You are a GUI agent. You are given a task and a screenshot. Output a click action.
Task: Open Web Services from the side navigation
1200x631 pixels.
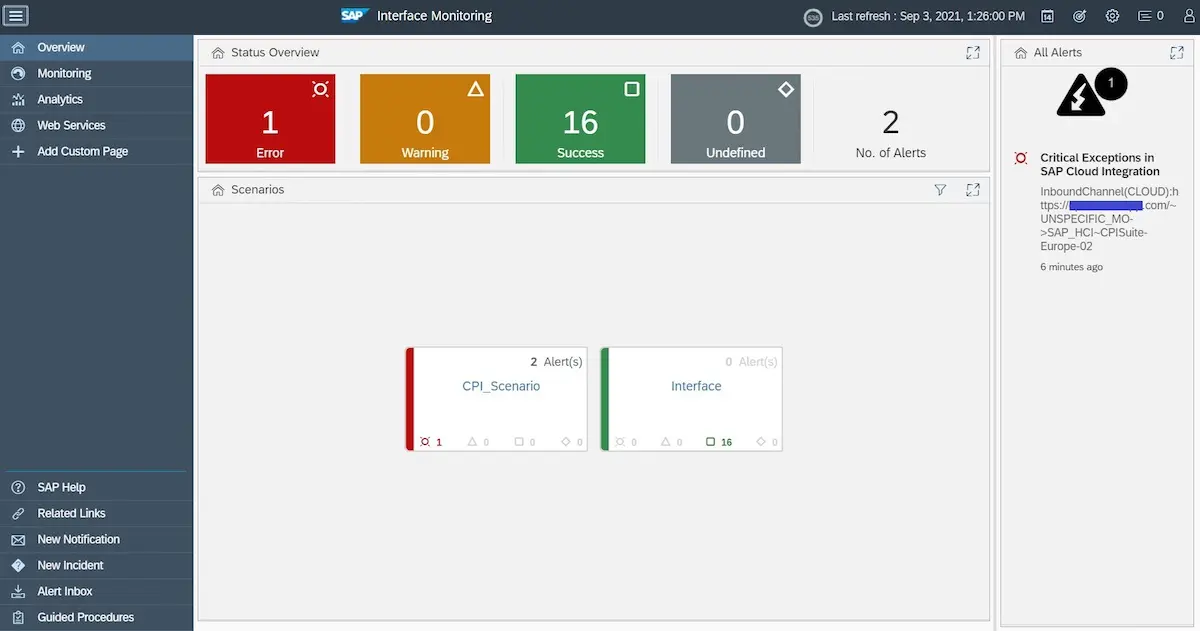click(x=97, y=126)
